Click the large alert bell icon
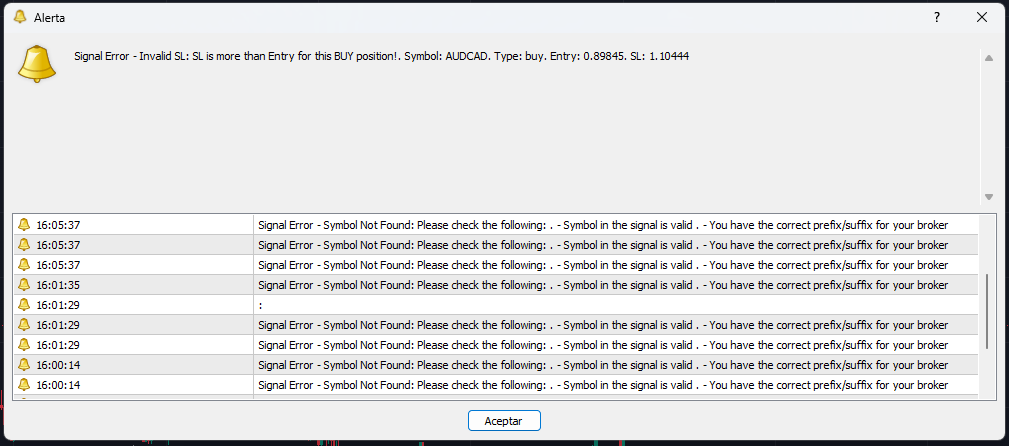The image size is (1009, 446). (37, 64)
